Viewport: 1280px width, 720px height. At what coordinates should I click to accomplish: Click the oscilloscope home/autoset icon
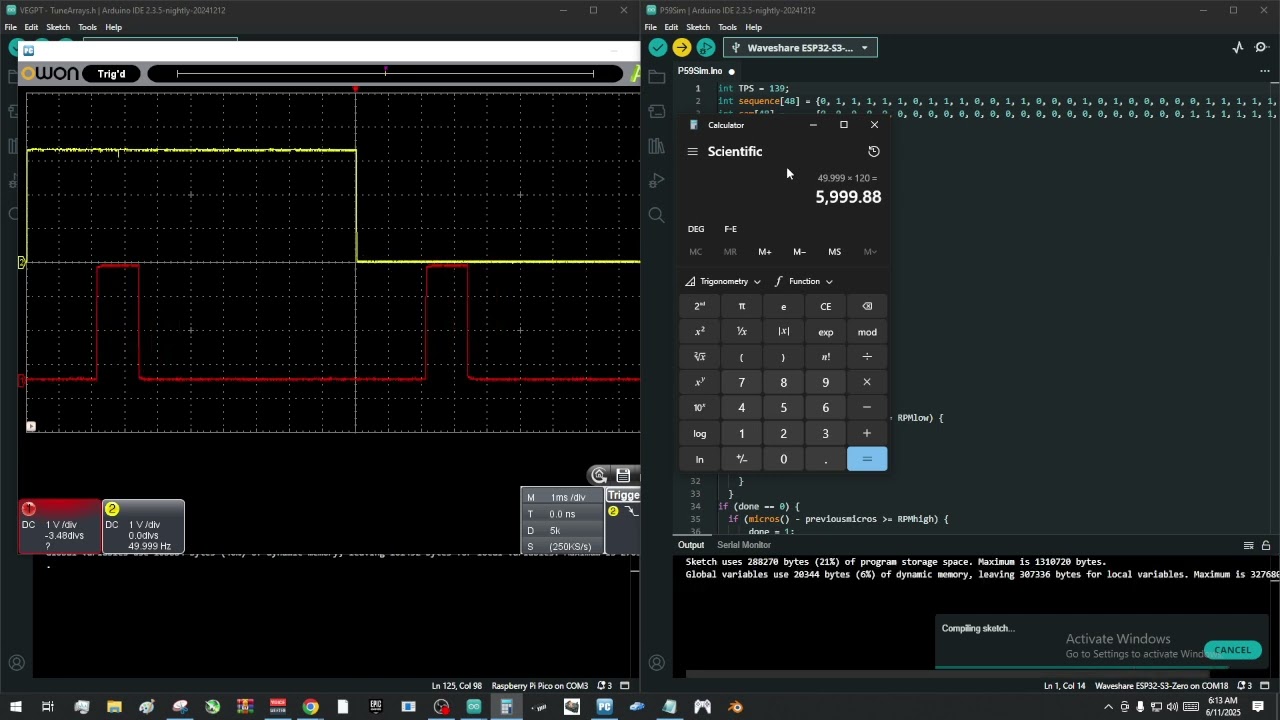click(599, 475)
